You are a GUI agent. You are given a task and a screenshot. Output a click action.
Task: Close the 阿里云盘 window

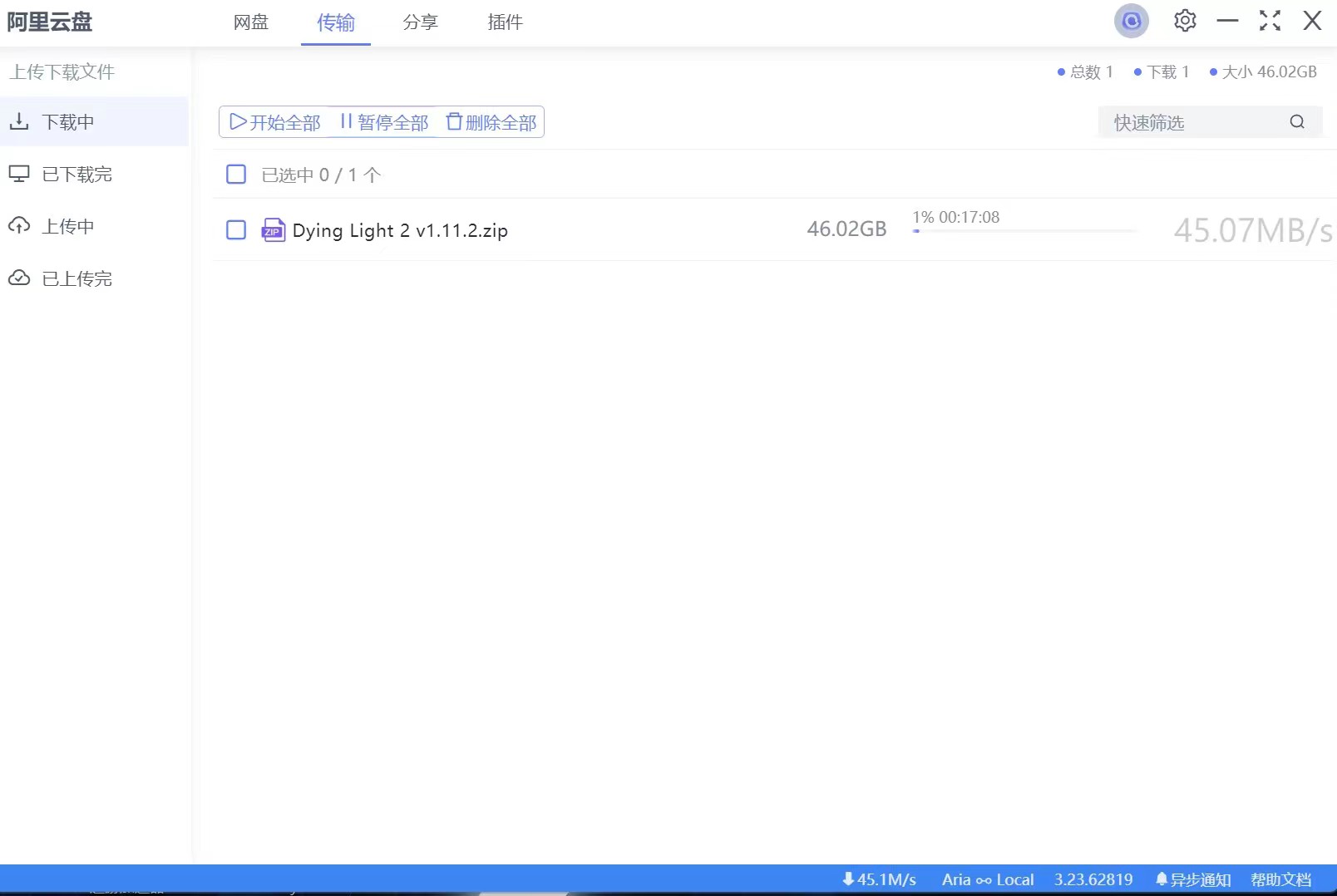click(1312, 21)
